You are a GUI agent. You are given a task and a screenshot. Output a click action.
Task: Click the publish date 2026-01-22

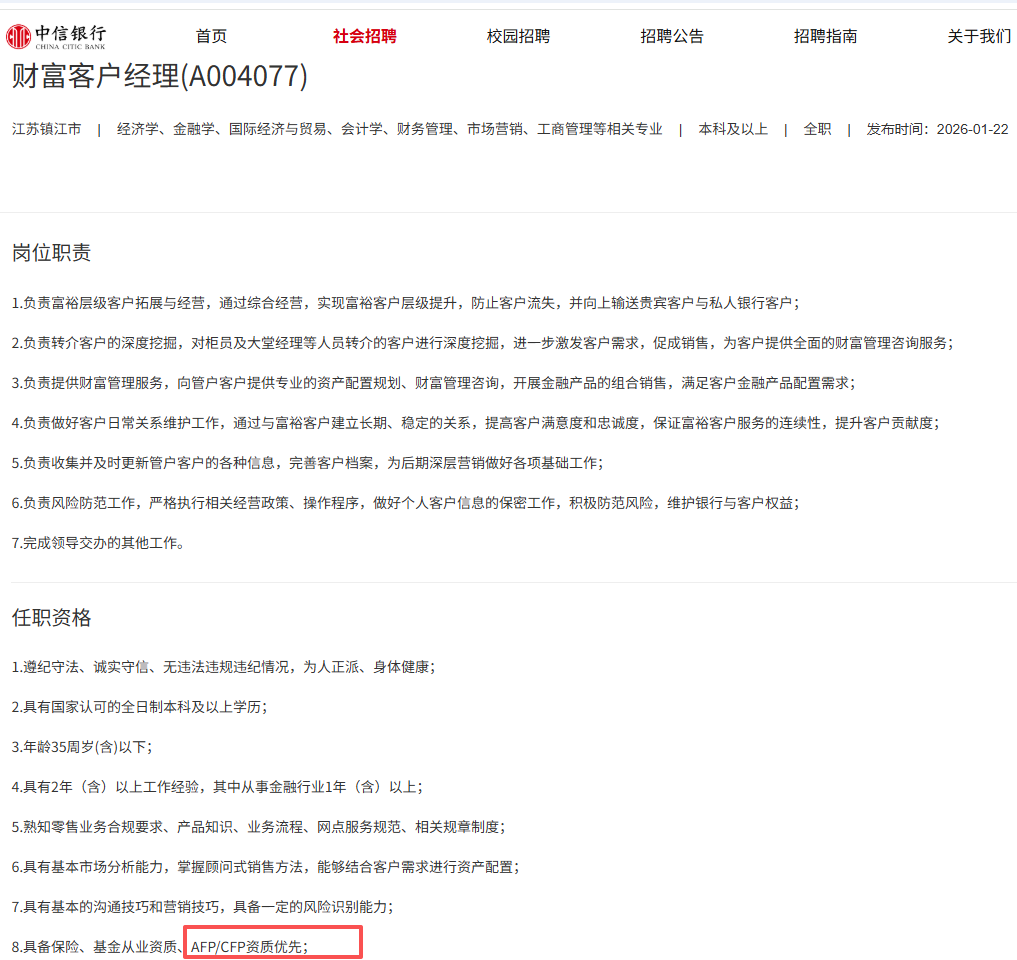(x=972, y=129)
